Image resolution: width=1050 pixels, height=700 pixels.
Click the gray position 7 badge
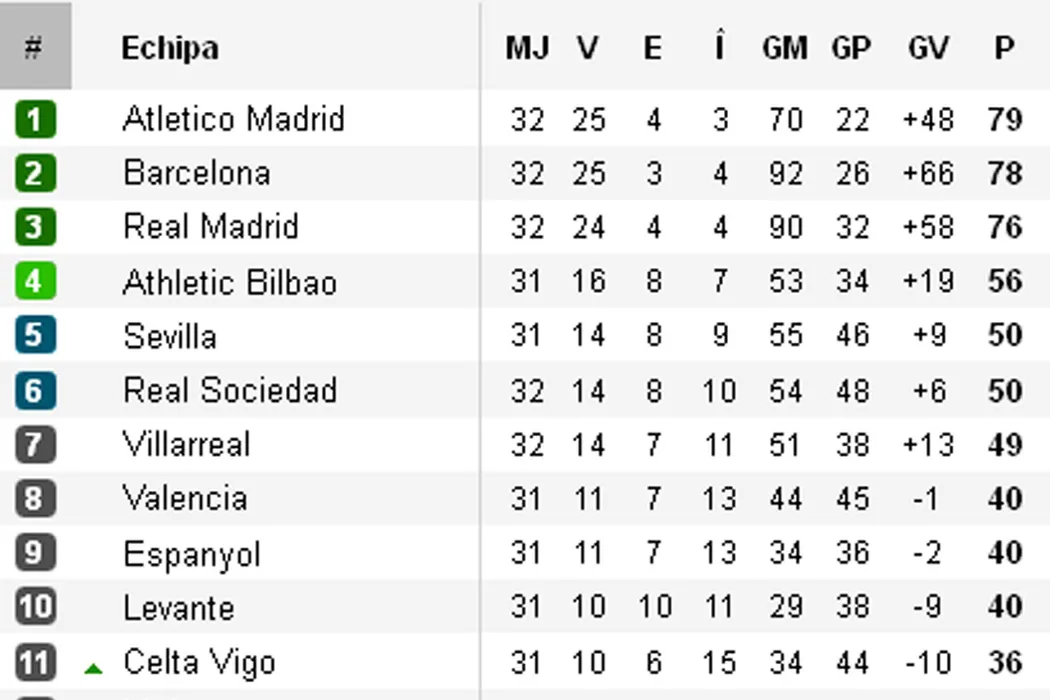point(34,444)
